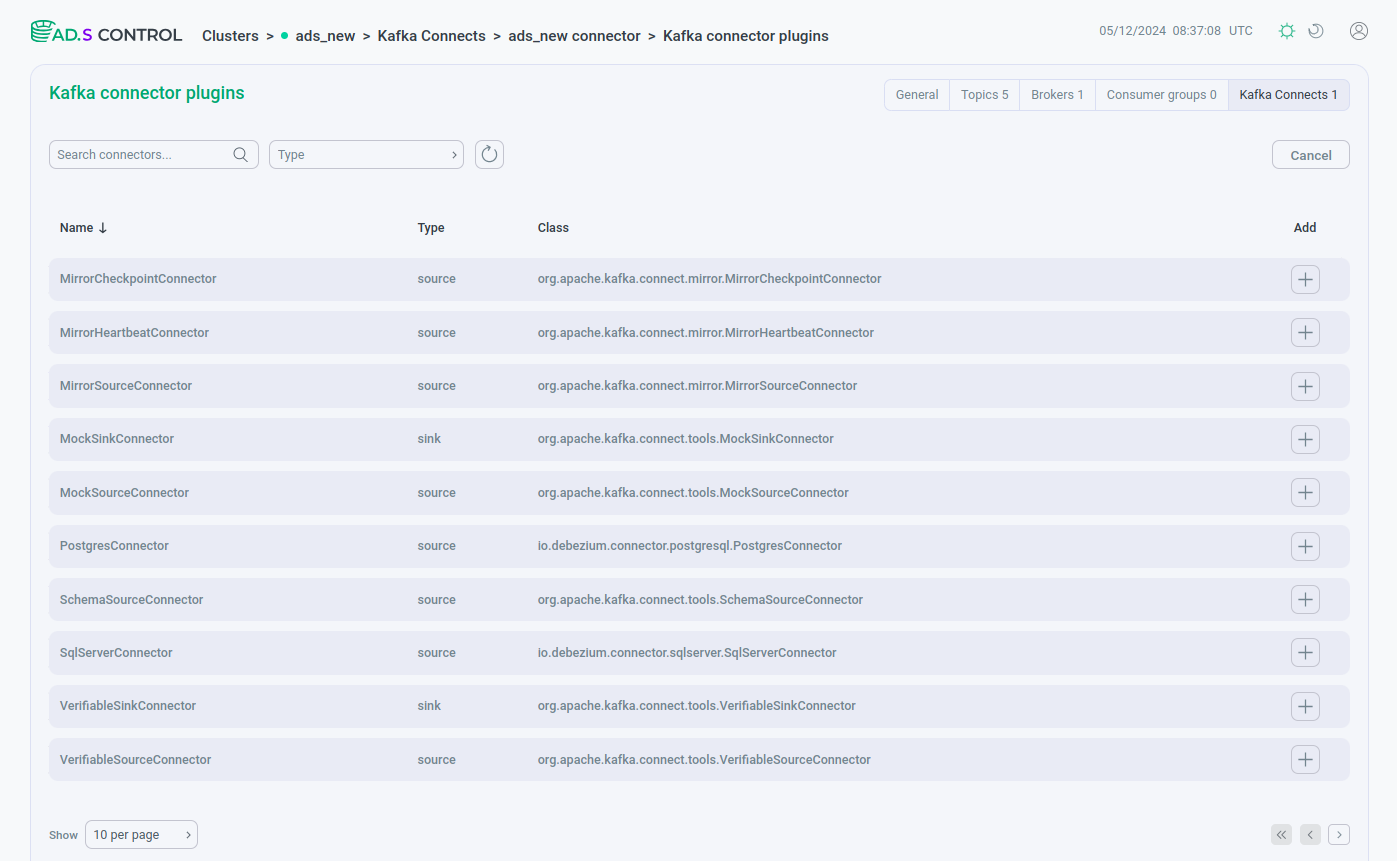Go to Clusters breadcrumb
1397x861 pixels.
click(x=230, y=36)
